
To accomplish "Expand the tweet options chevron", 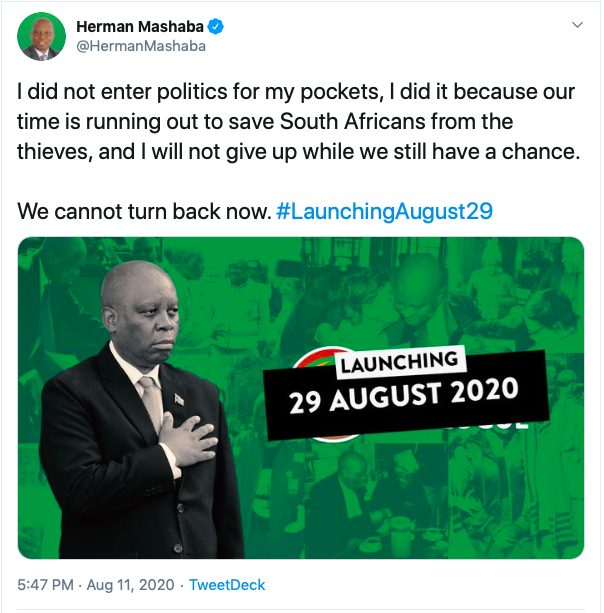I will click(577, 25).
